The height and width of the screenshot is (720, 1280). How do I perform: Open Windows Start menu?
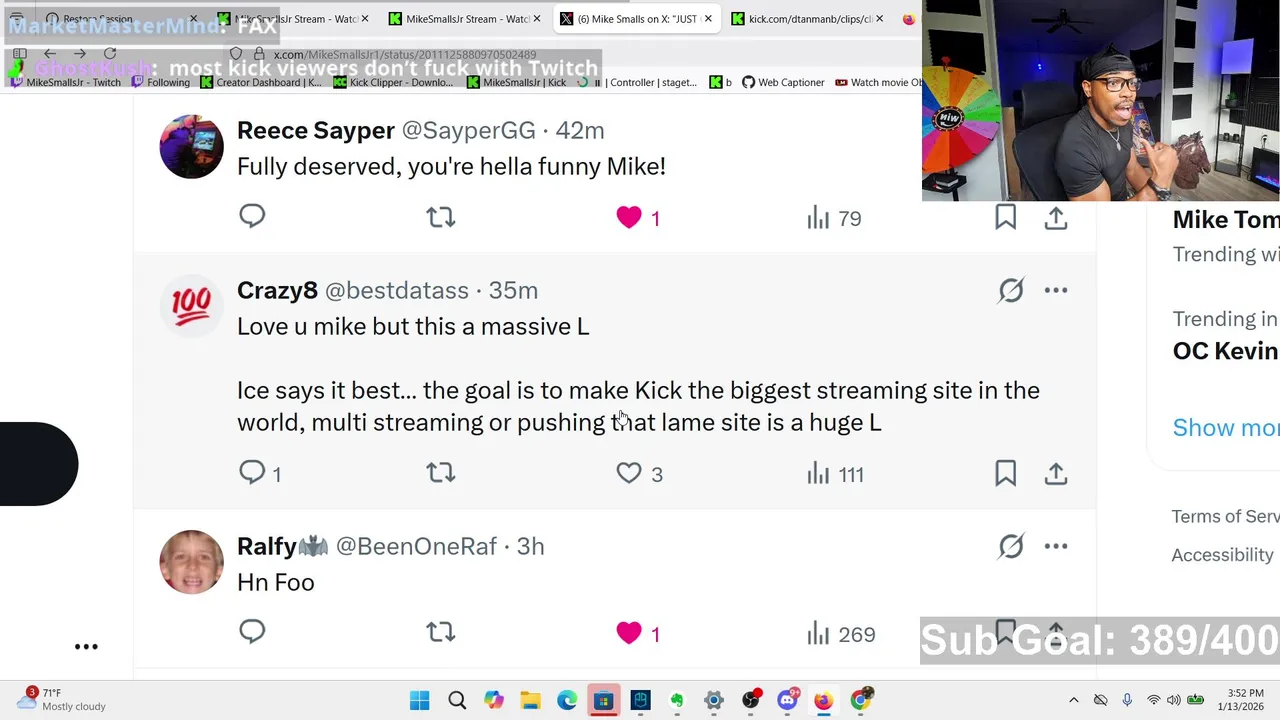[x=419, y=700]
